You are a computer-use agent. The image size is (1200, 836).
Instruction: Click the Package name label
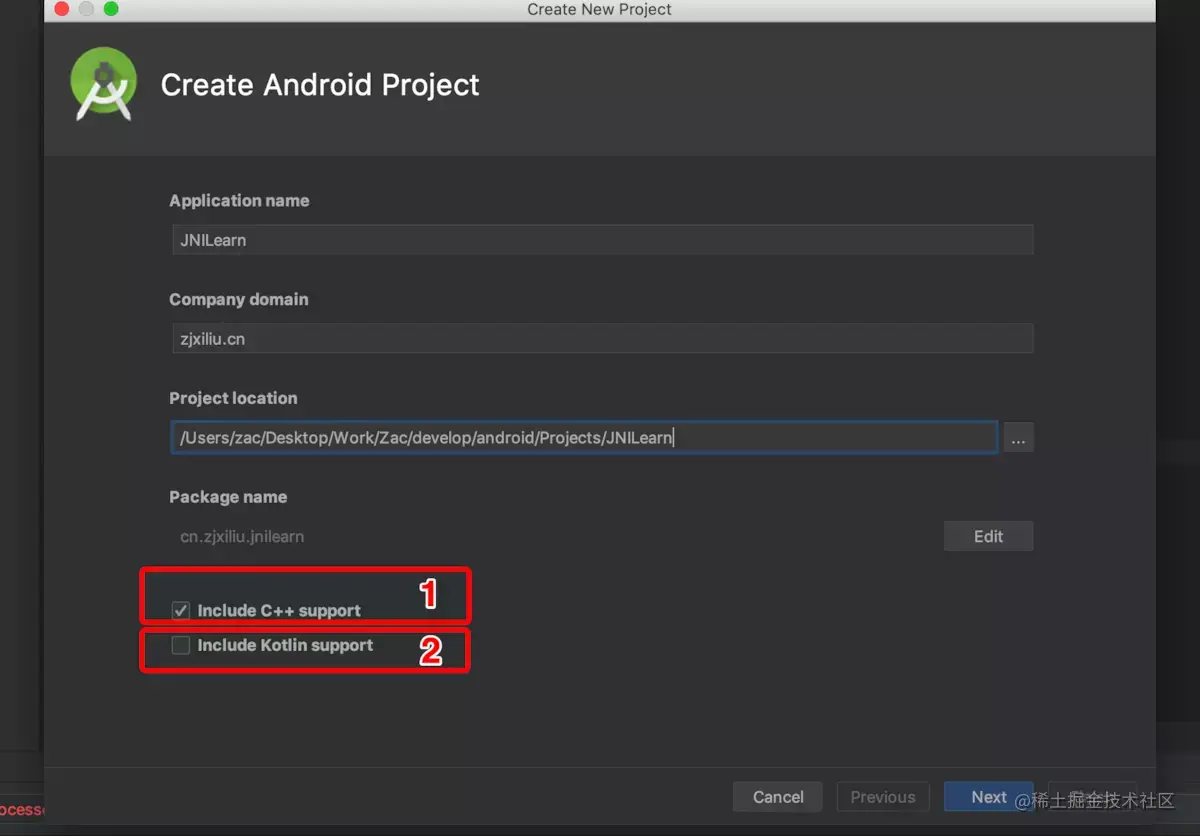click(x=228, y=497)
